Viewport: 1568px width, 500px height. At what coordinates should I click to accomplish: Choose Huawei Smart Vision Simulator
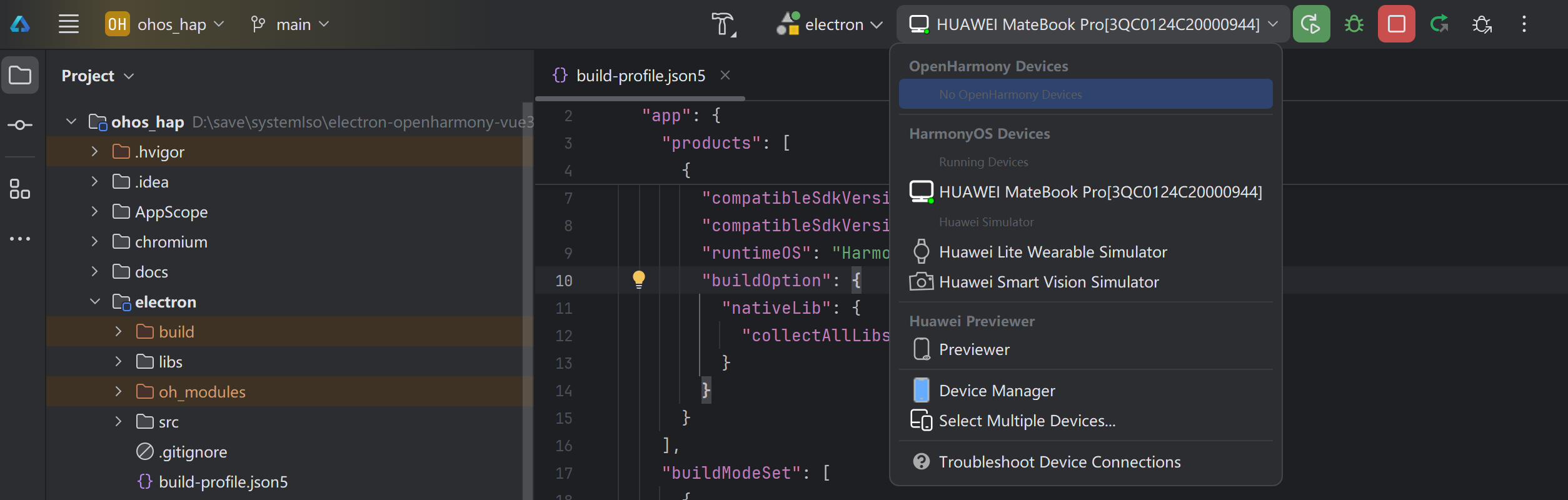[1085, 281]
